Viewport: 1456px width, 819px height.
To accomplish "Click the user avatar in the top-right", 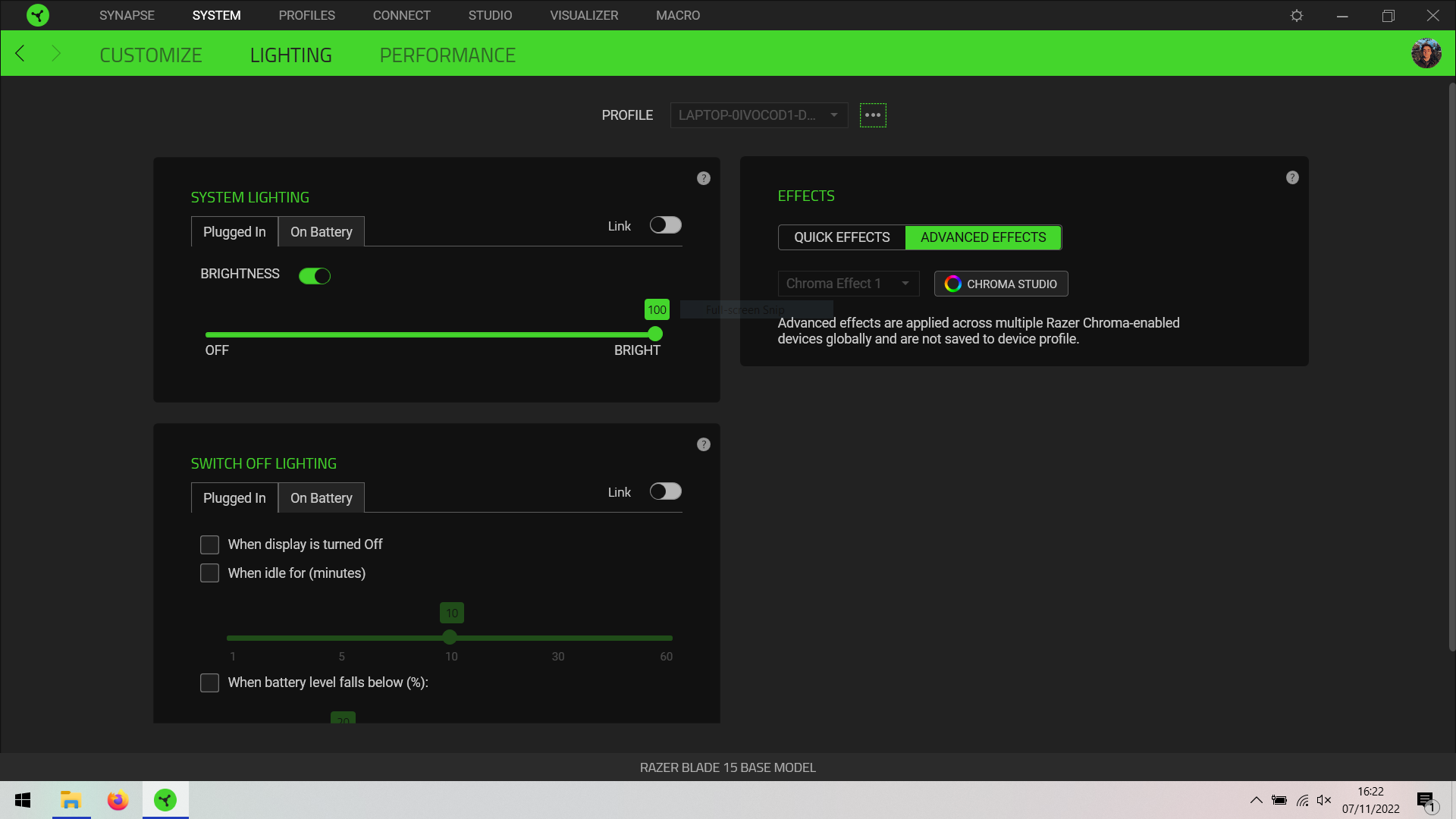I will (x=1426, y=52).
